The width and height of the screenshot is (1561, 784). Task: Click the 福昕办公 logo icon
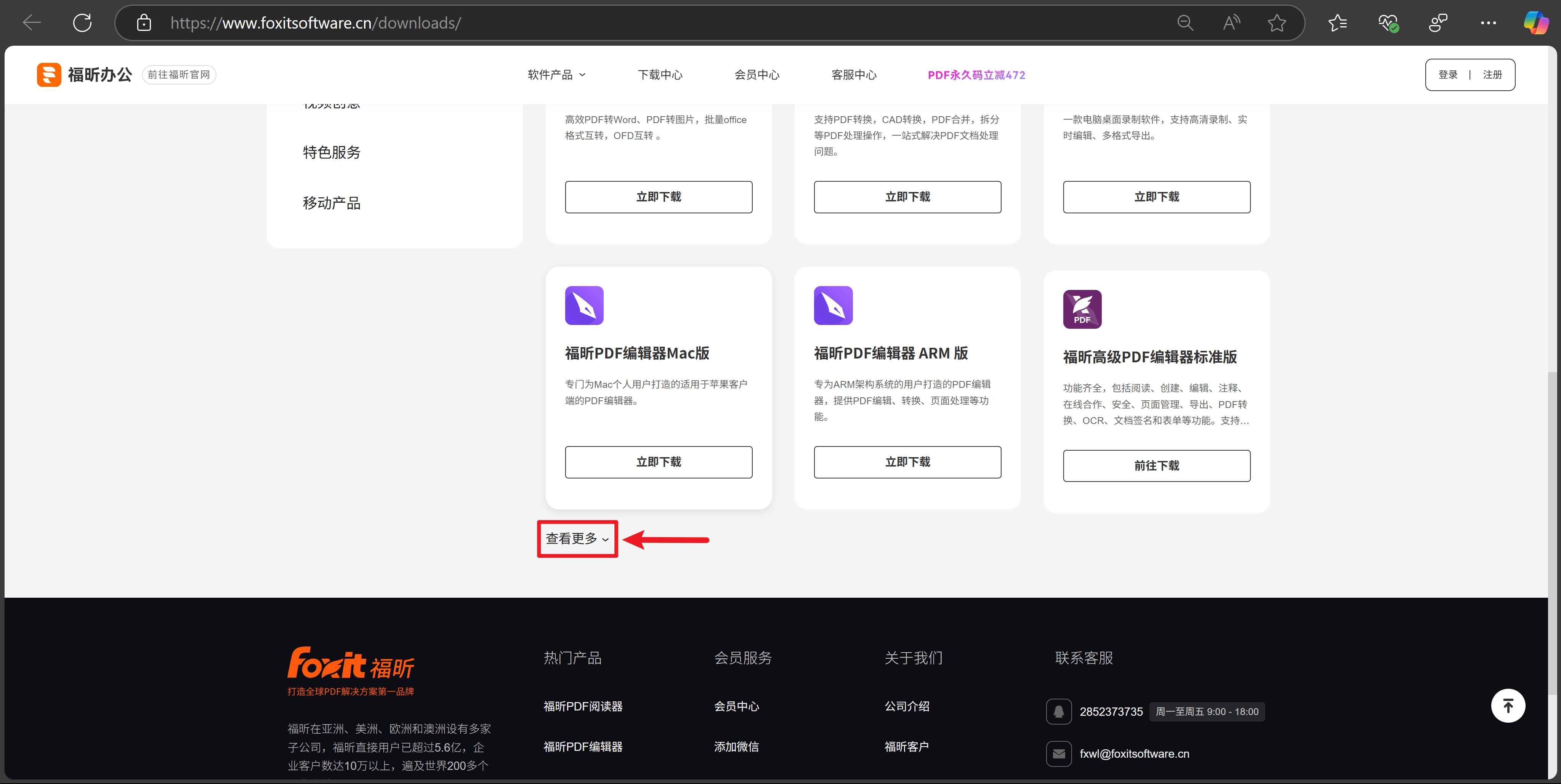pyautogui.click(x=48, y=74)
